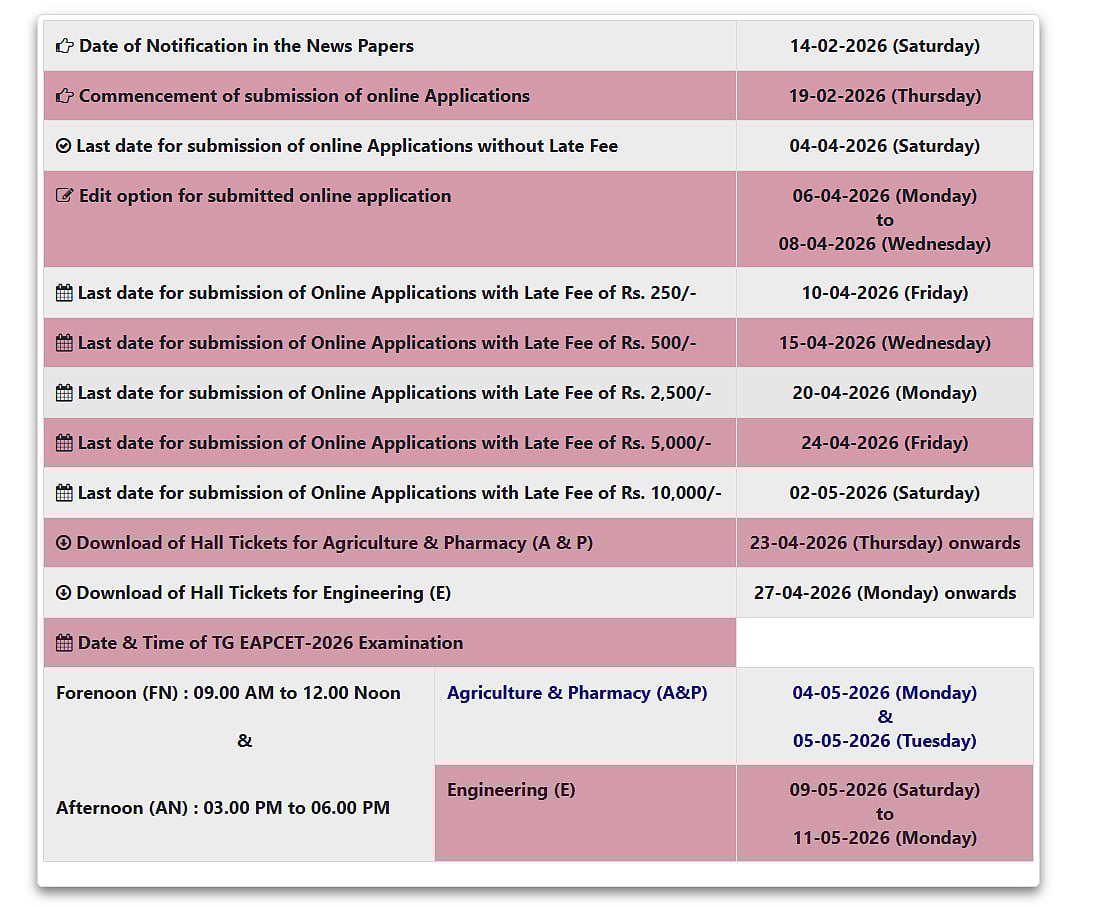
Task: Click calendar icon for Late Fee Rs. 10,000/- row
Action: [x=64, y=493]
